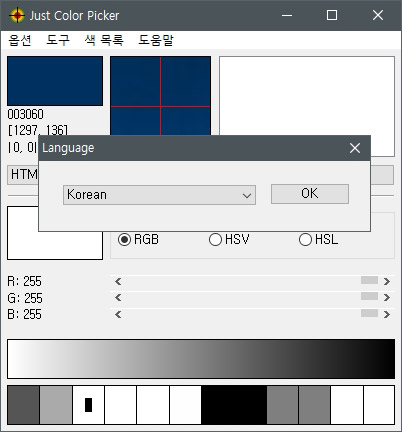
Task: Pick the white swatch with black mark
Action: pos(88,405)
